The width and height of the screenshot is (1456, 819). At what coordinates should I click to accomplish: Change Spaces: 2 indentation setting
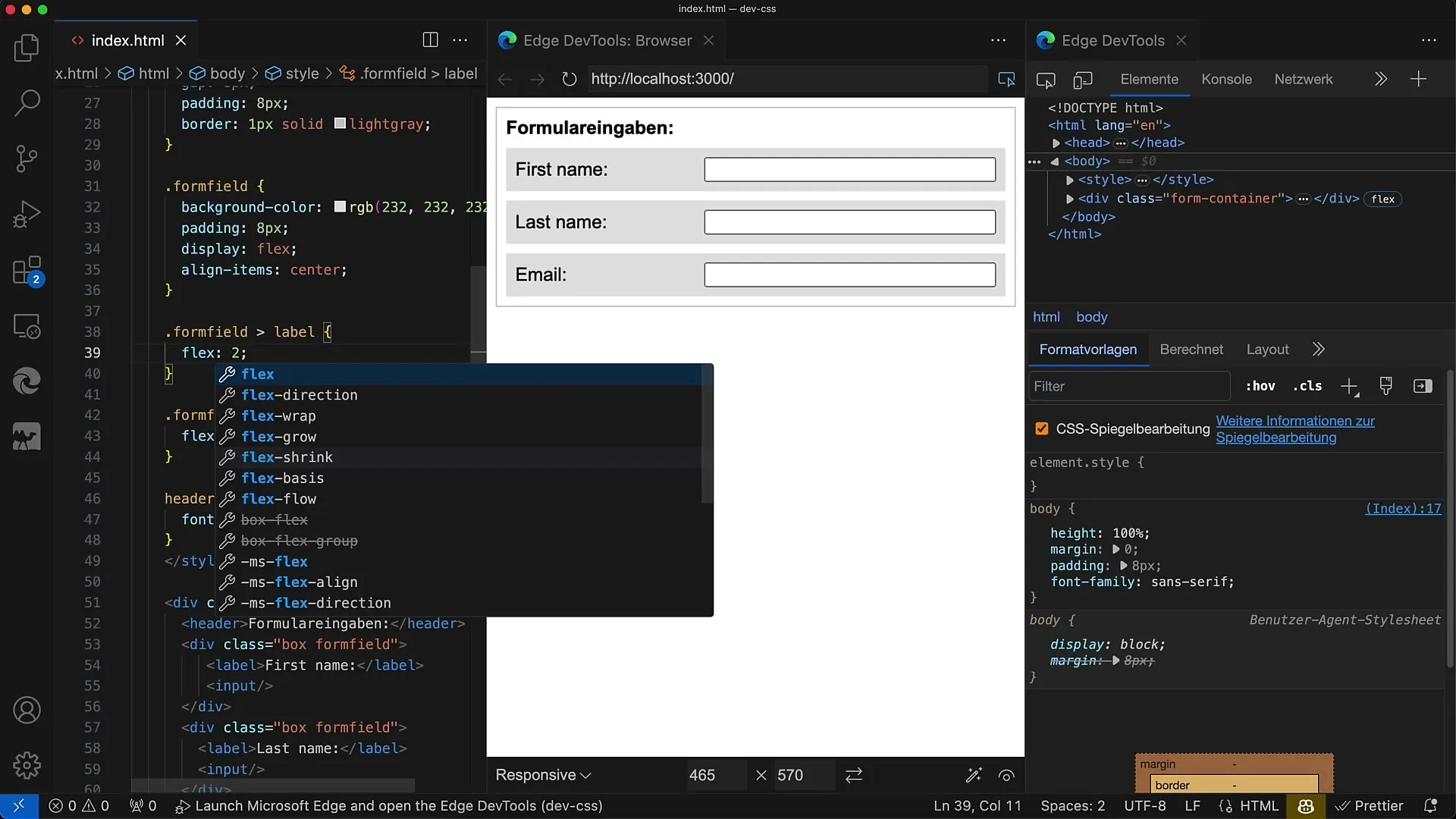coord(1072,805)
